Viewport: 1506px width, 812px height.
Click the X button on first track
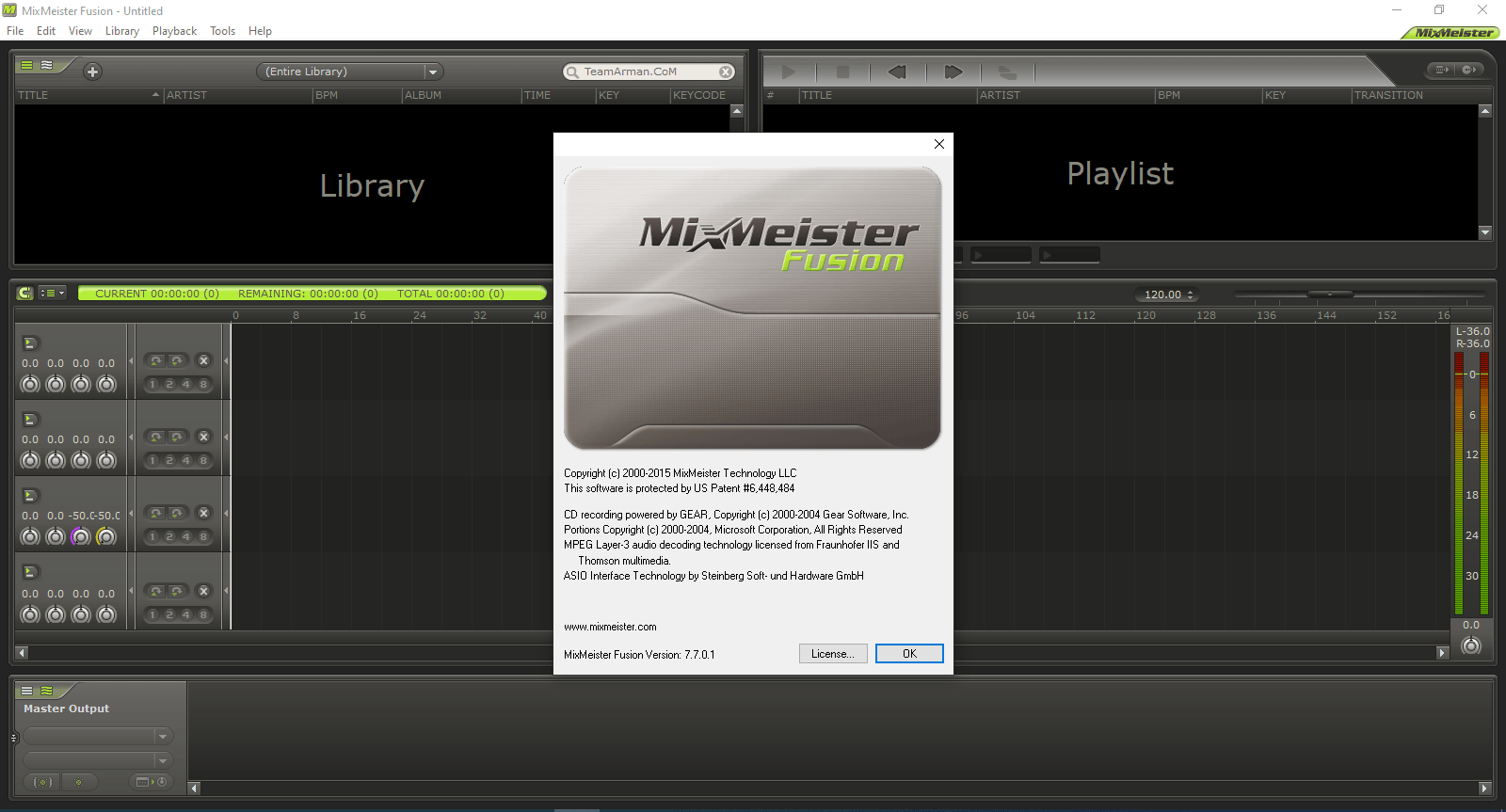(x=203, y=360)
